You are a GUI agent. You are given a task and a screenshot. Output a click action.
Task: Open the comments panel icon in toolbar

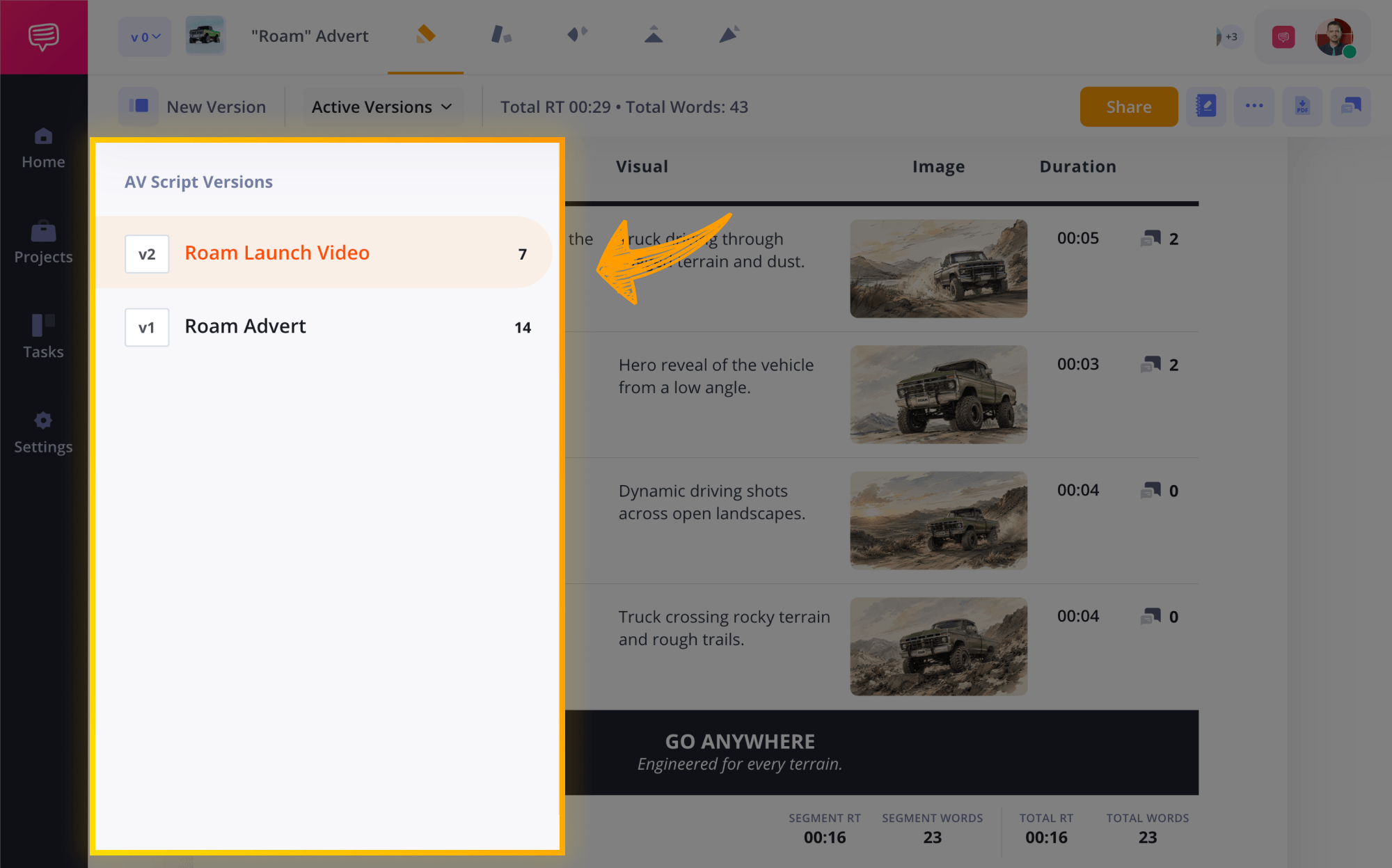pos(1350,106)
